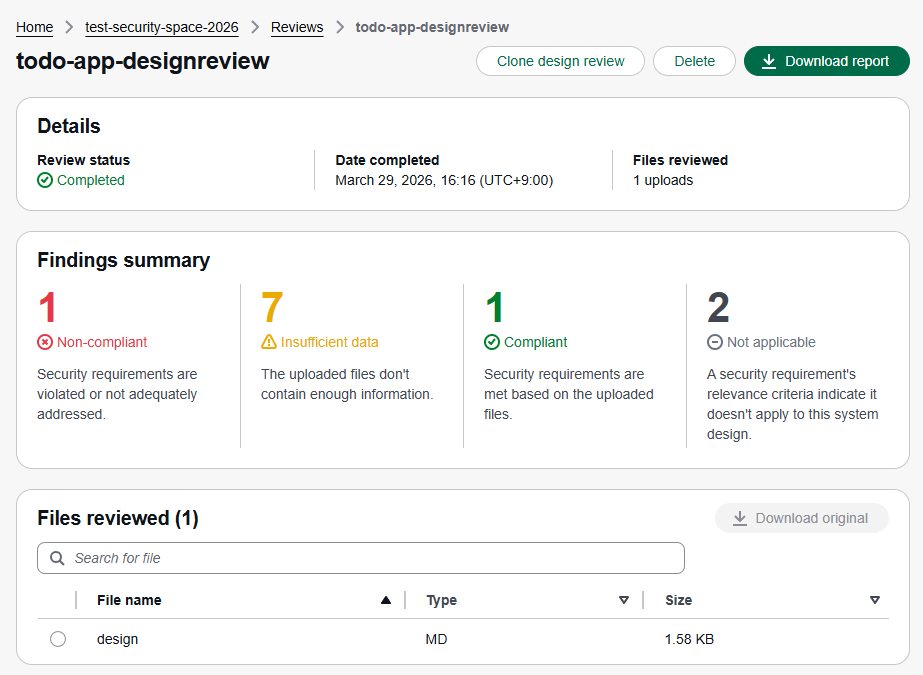Open test-security-space-2026 breadcrumb link

(x=162, y=27)
